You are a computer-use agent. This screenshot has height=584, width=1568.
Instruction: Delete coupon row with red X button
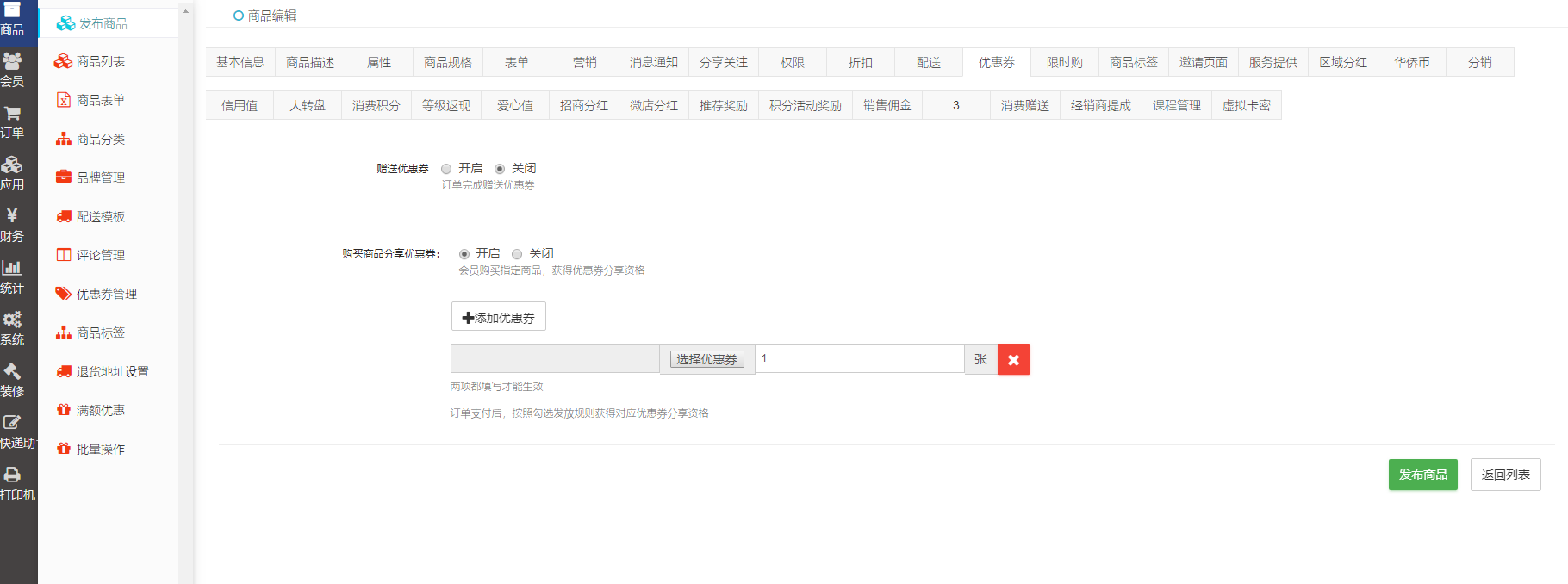pyautogui.click(x=1013, y=360)
